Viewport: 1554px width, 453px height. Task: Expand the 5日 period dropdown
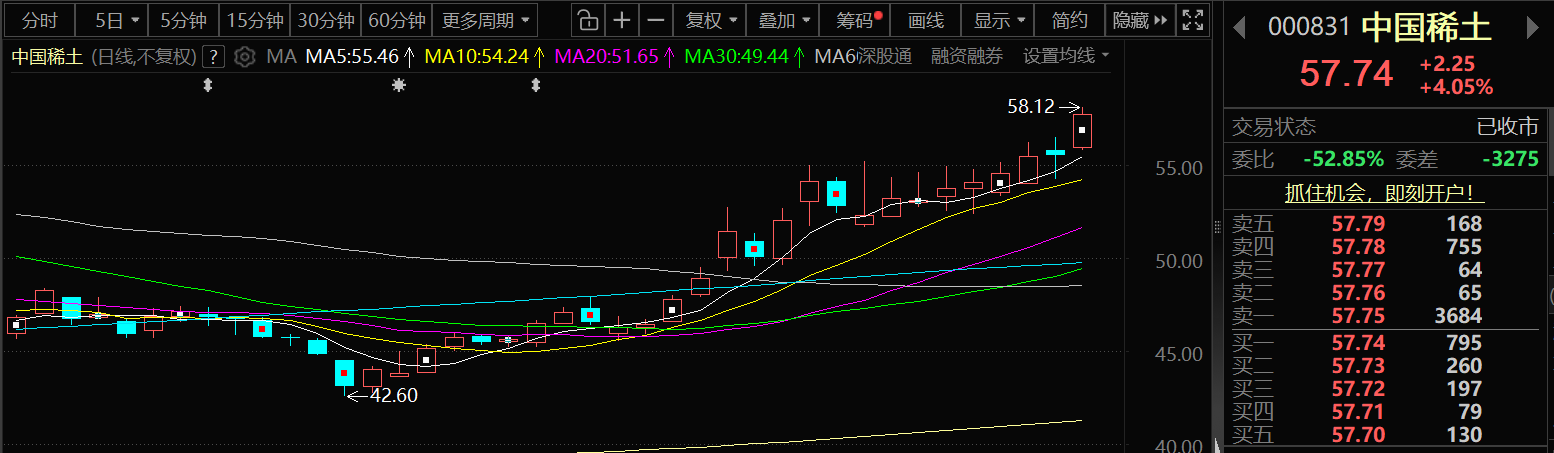(117, 20)
